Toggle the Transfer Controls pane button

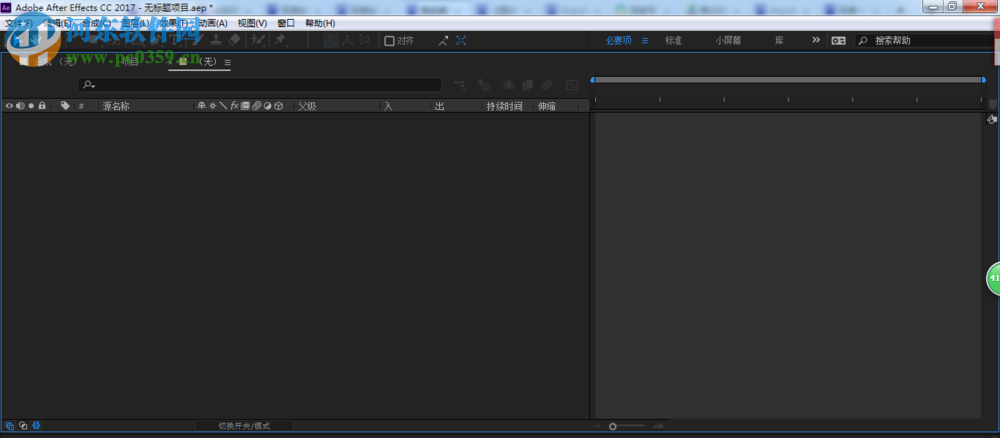23,425
